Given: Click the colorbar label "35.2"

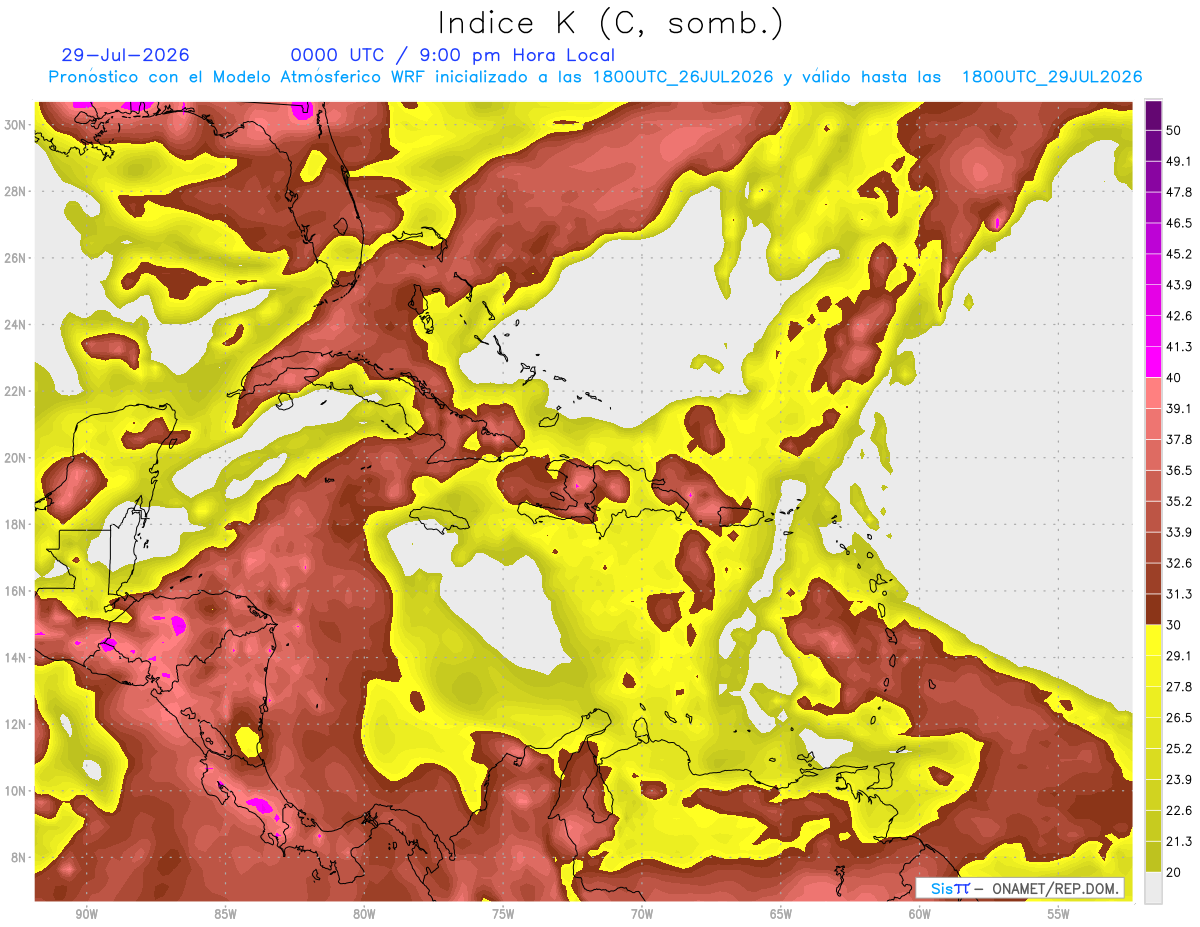Looking at the screenshot, I should pyautogui.click(x=1177, y=501).
